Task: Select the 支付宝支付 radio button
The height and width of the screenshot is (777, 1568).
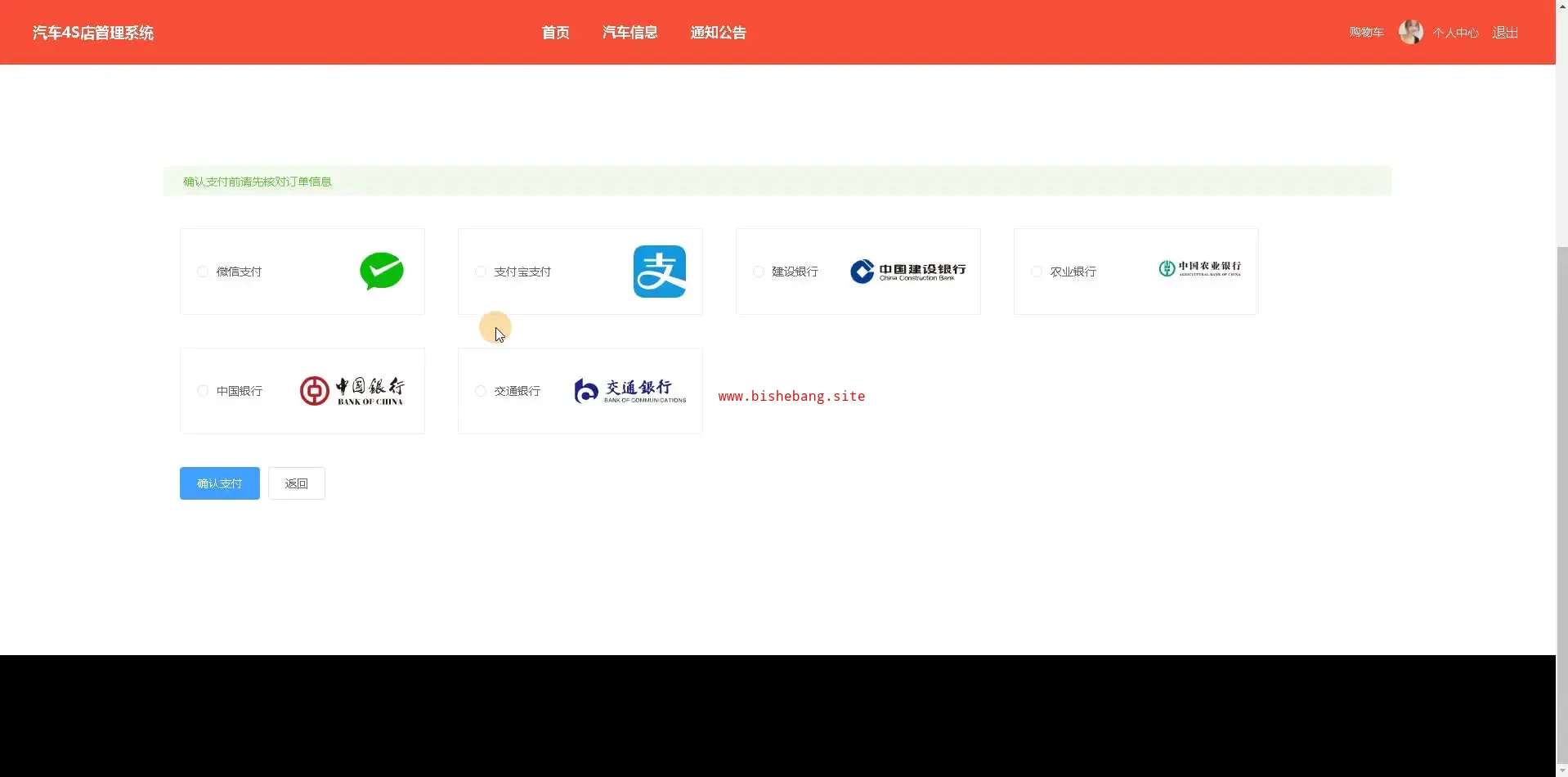Action: (x=481, y=272)
